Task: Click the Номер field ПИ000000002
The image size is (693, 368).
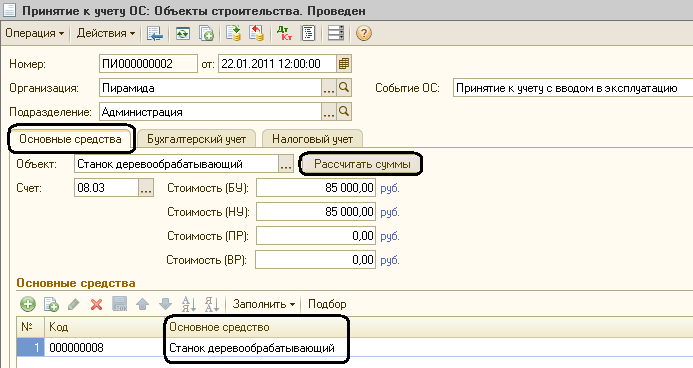Action: coord(148,64)
